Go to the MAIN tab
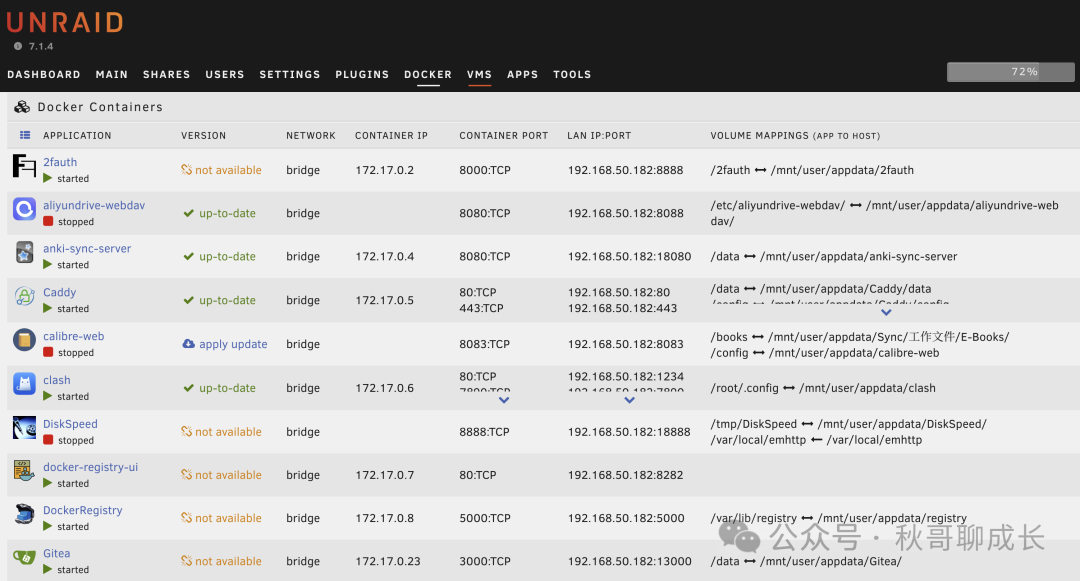 (112, 74)
